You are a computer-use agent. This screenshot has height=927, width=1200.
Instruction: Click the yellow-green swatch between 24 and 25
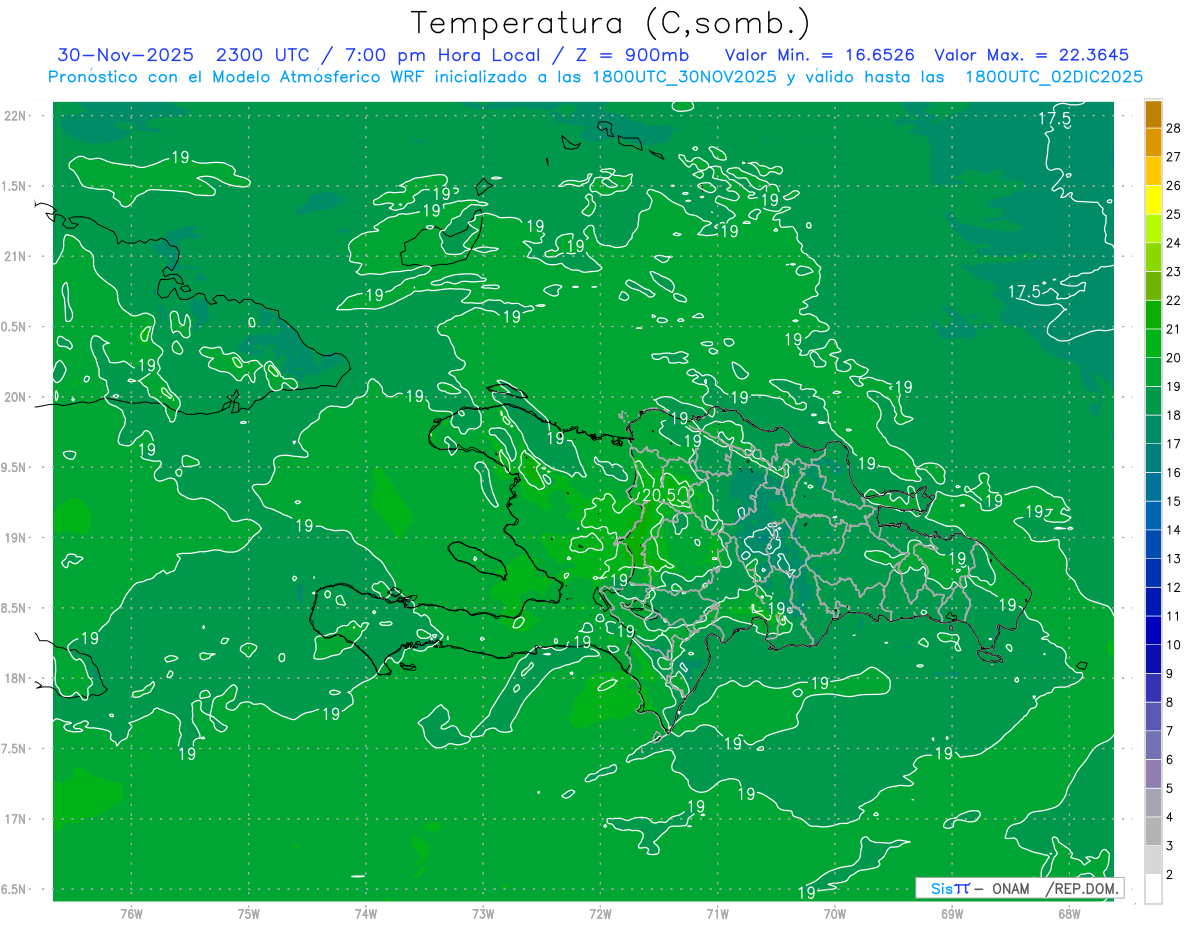pos(1153,228)
